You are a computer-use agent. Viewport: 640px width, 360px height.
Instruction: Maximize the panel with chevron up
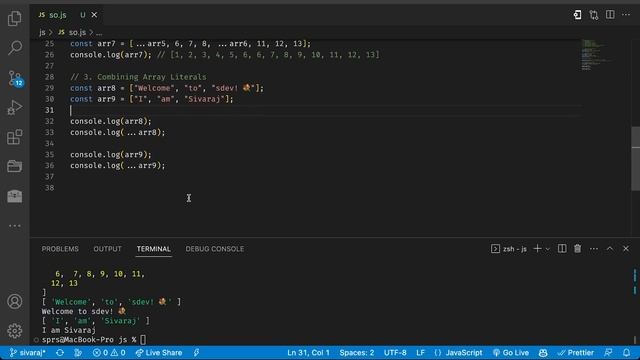pyautogui.click(x=610, y=249)
